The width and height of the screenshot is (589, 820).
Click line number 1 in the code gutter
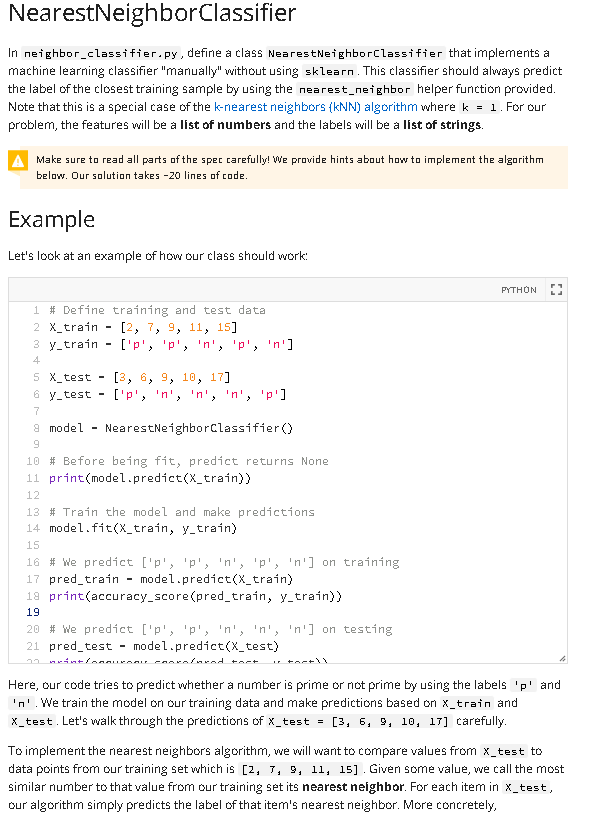(36, 310)
